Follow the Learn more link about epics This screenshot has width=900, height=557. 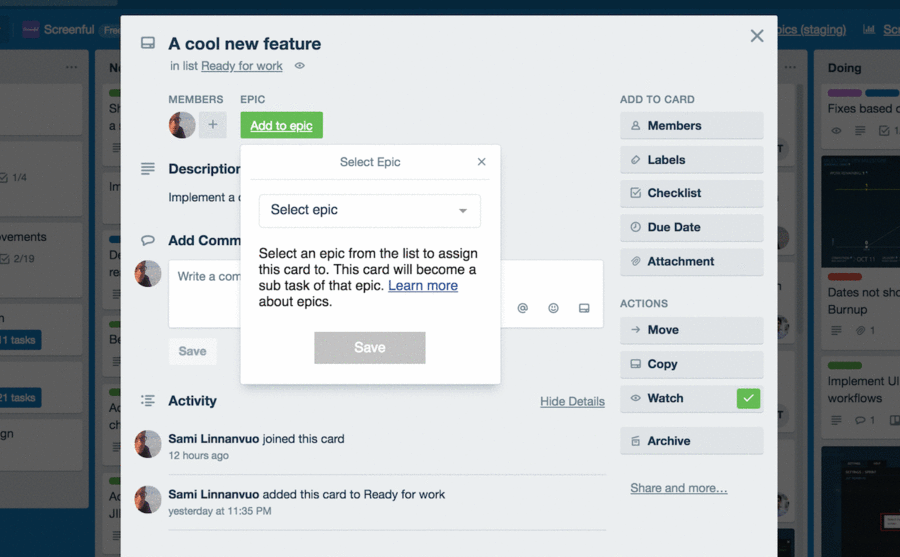point(423,286)
